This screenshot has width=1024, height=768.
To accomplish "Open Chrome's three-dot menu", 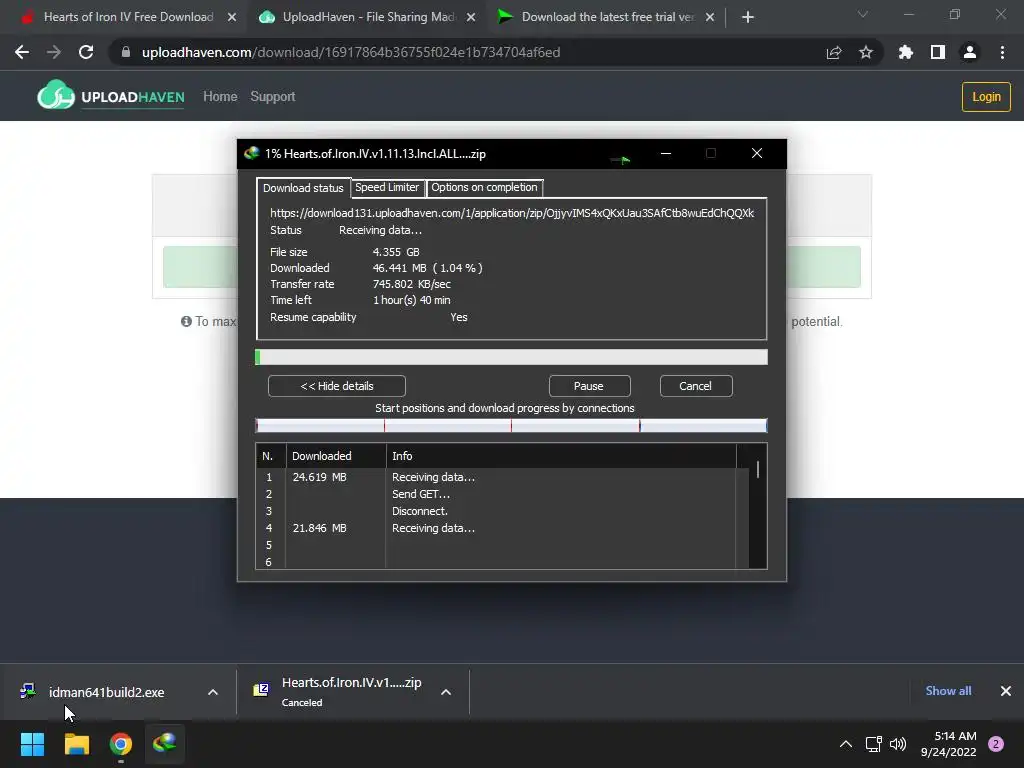I will [1002, 52].
